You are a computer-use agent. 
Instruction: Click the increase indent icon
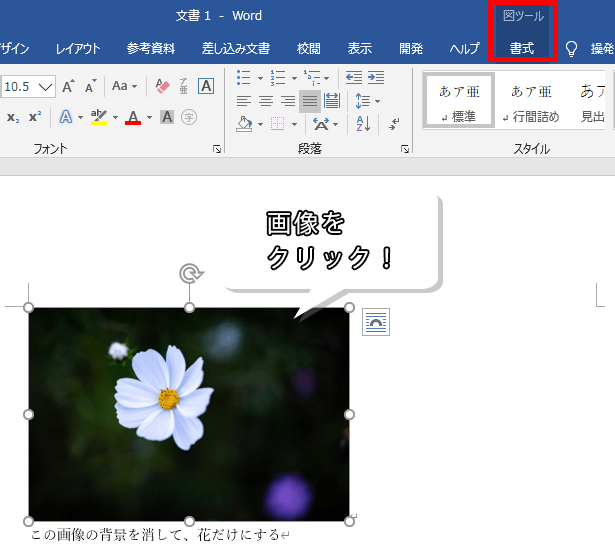tap(375, 77)
